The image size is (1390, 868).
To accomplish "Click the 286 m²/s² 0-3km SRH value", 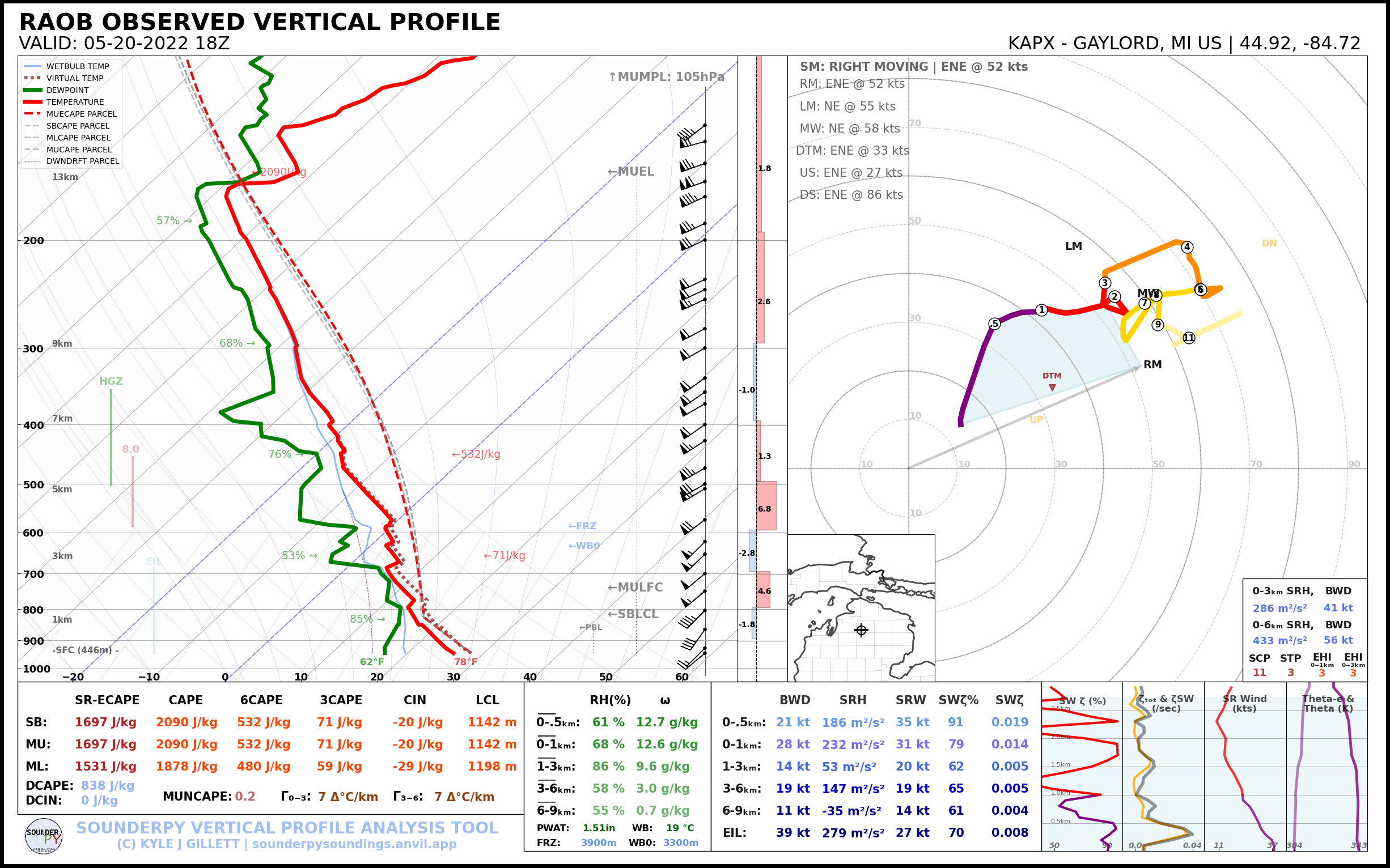I will click(x=1279, y=608).
